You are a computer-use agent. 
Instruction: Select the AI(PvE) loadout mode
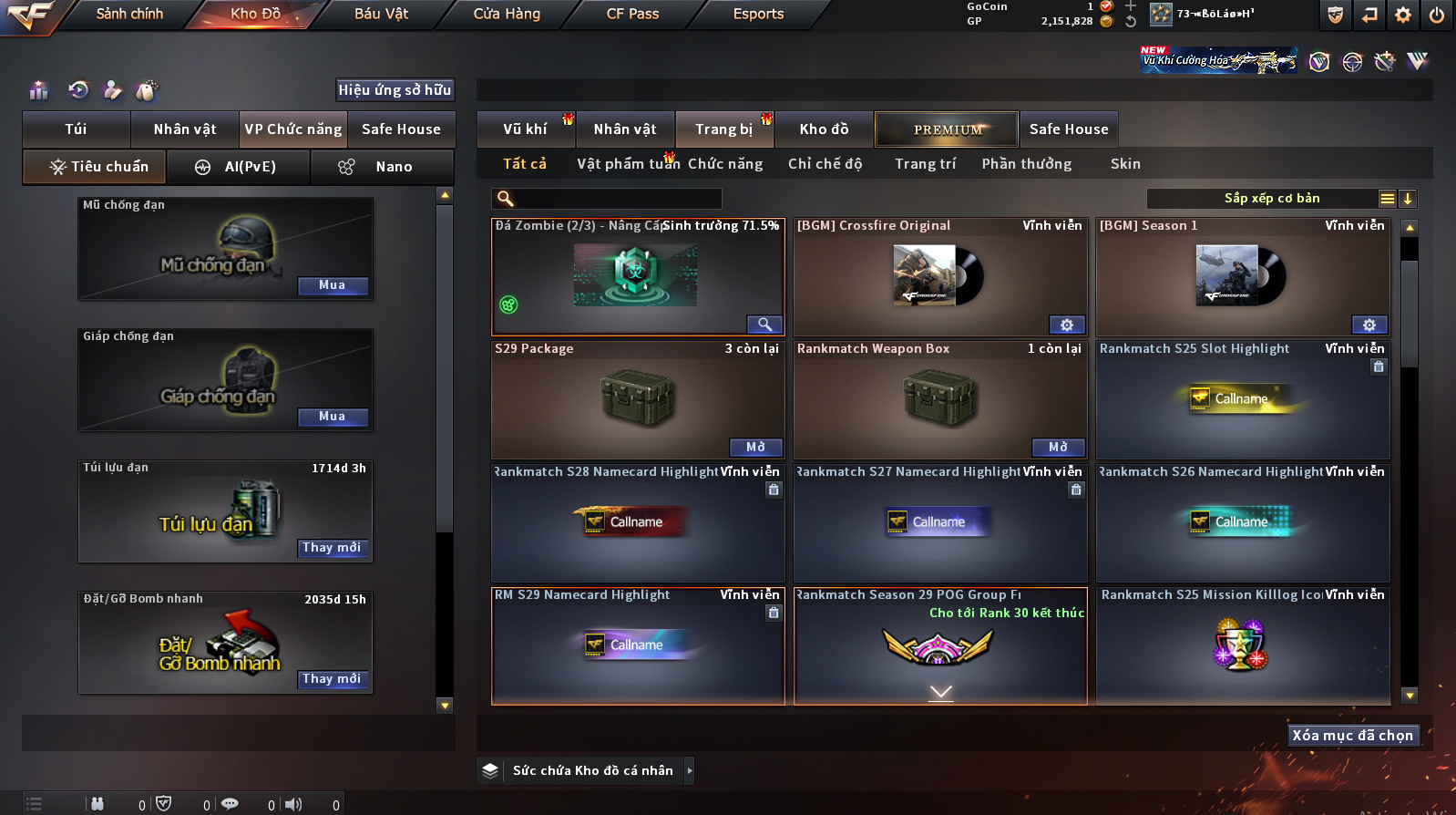click(x=237, y=167)
